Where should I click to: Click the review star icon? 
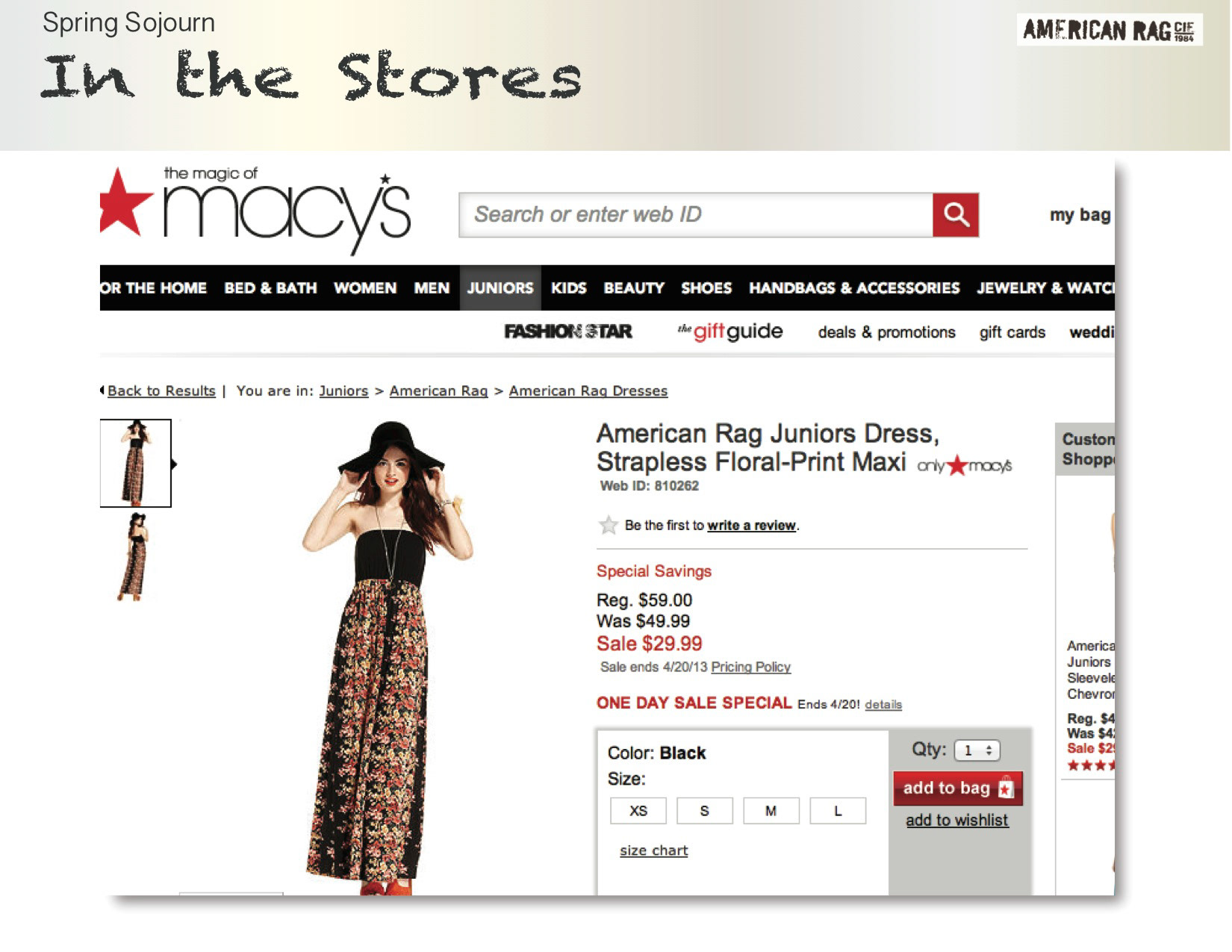(x=609, y=525)
